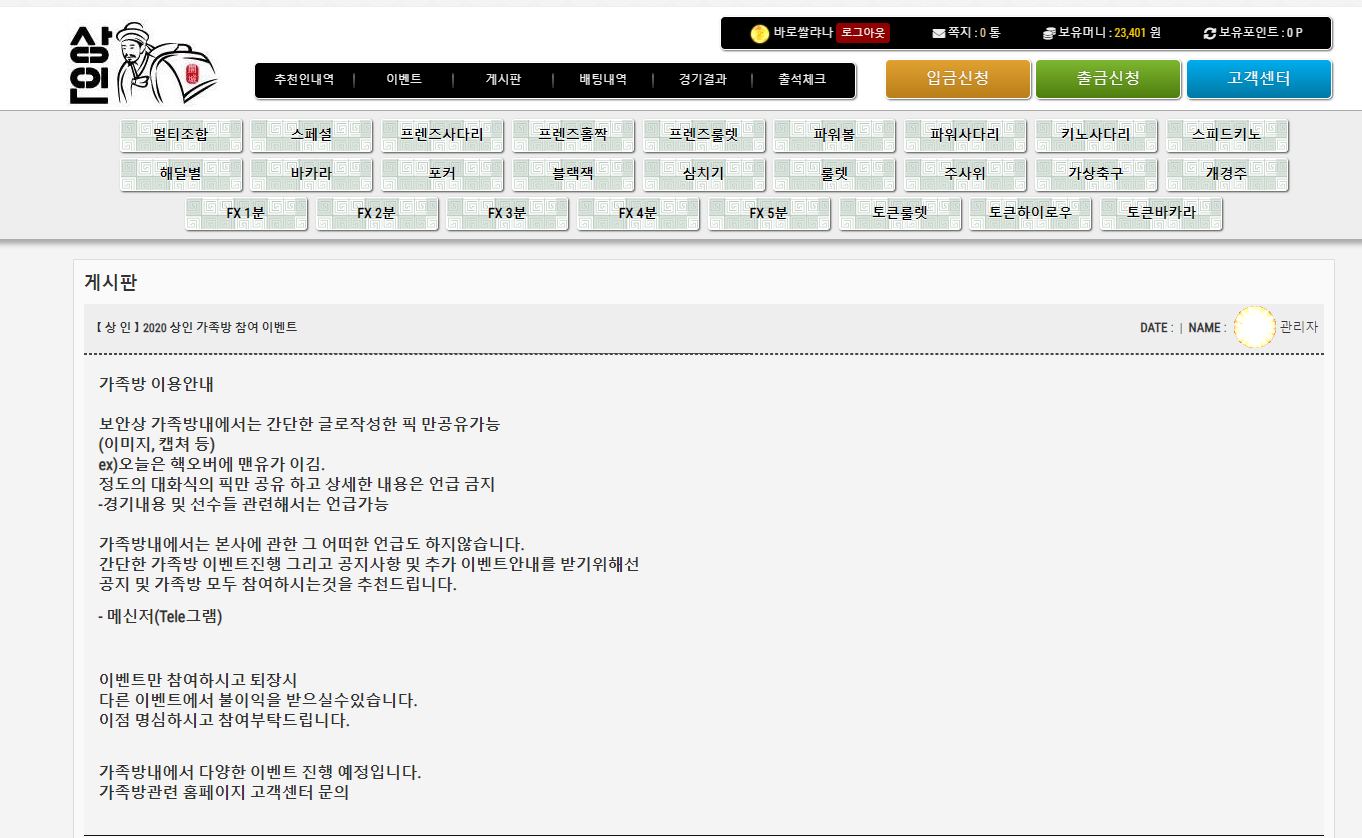Select the 멀티조합 game tile

point(181,134)
